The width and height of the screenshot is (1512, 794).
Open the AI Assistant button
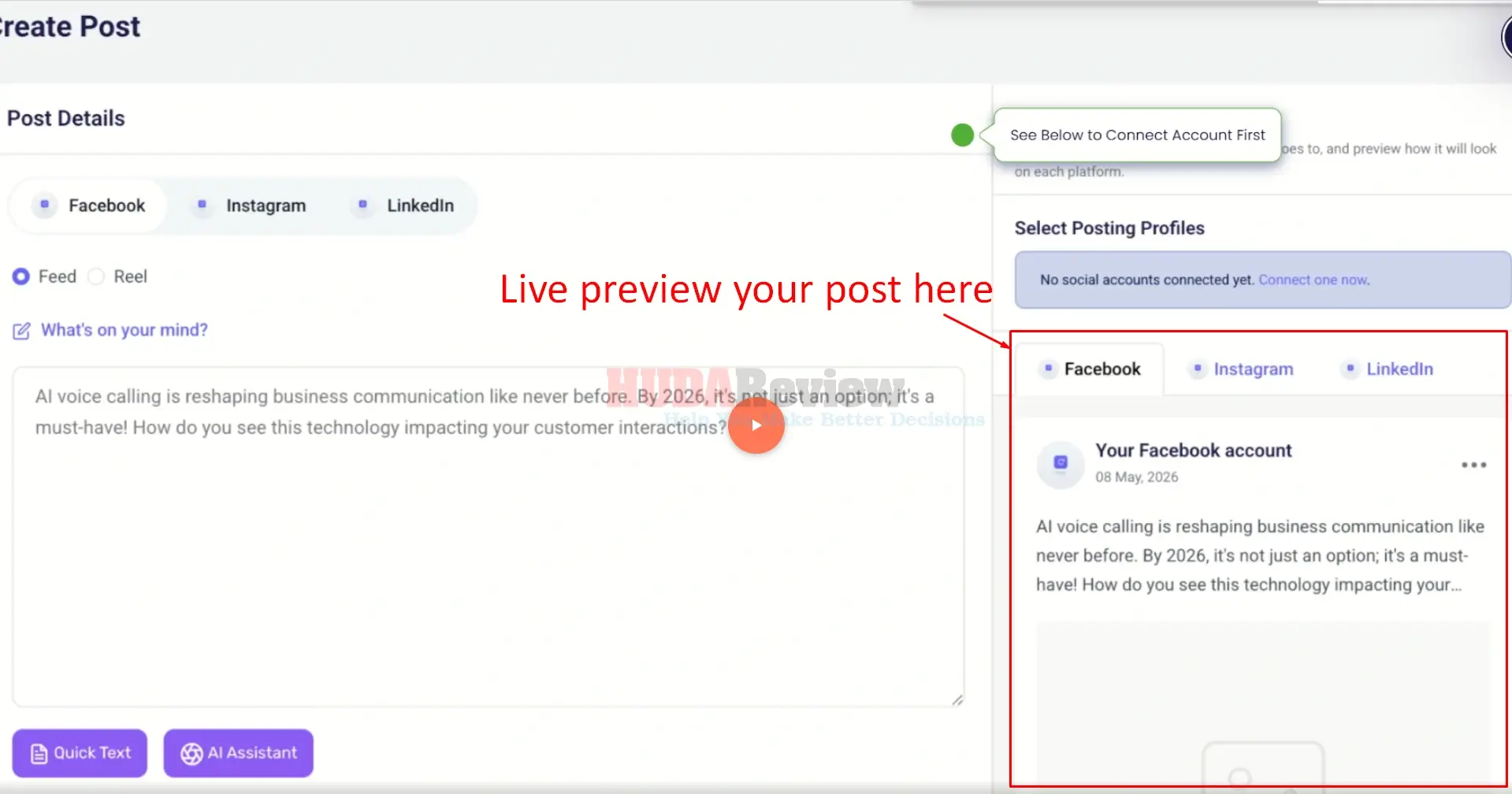tap(239, 753)
